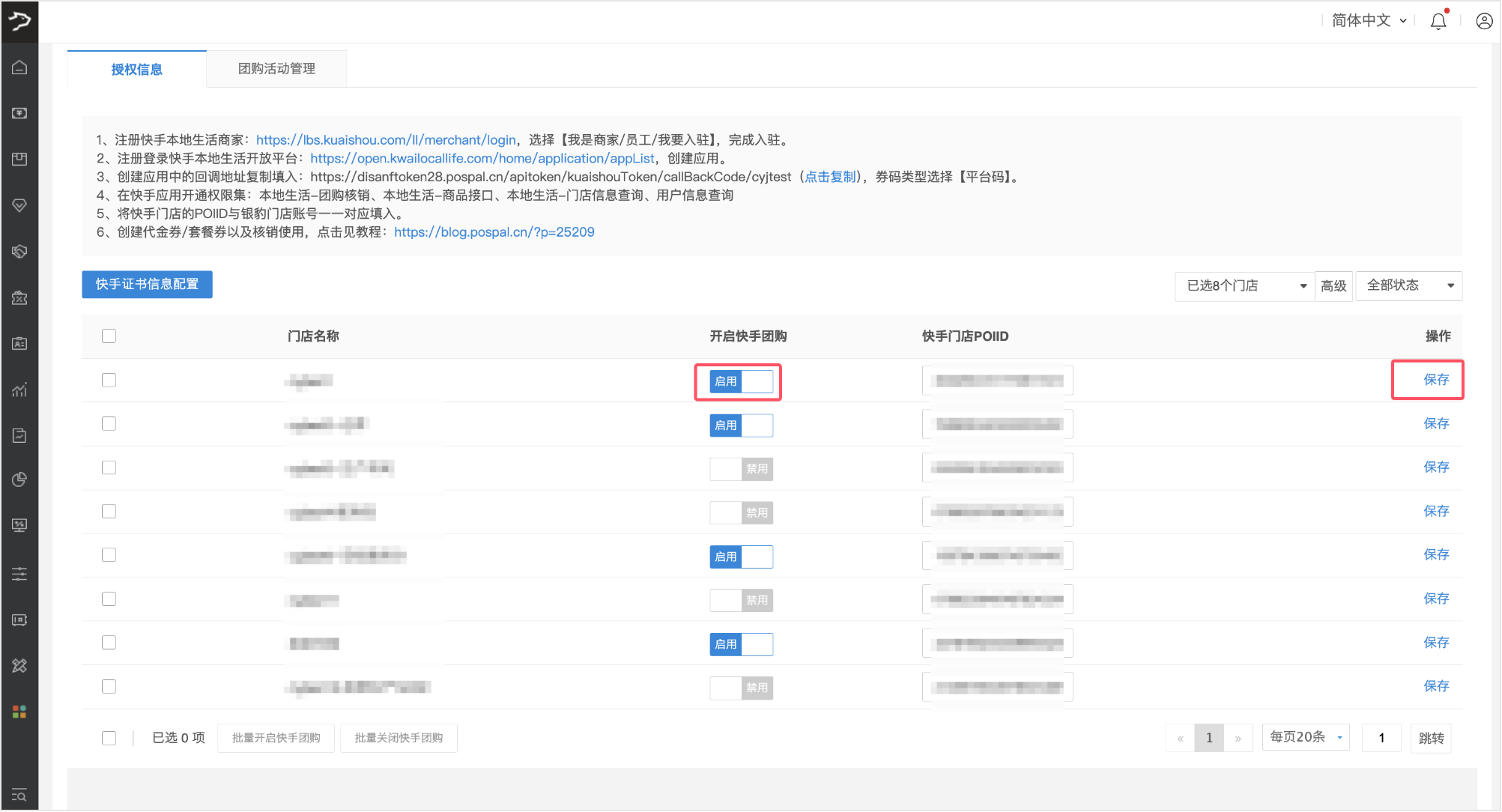Switch to the 团购活动管理 tab
This screenshot has width=1502, height=812.
click(276, 69)
